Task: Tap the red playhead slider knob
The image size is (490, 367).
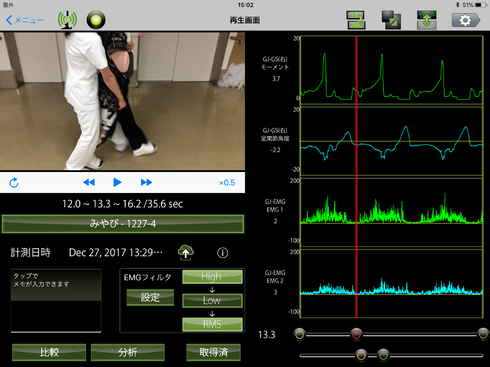Action: click(356, 334)
